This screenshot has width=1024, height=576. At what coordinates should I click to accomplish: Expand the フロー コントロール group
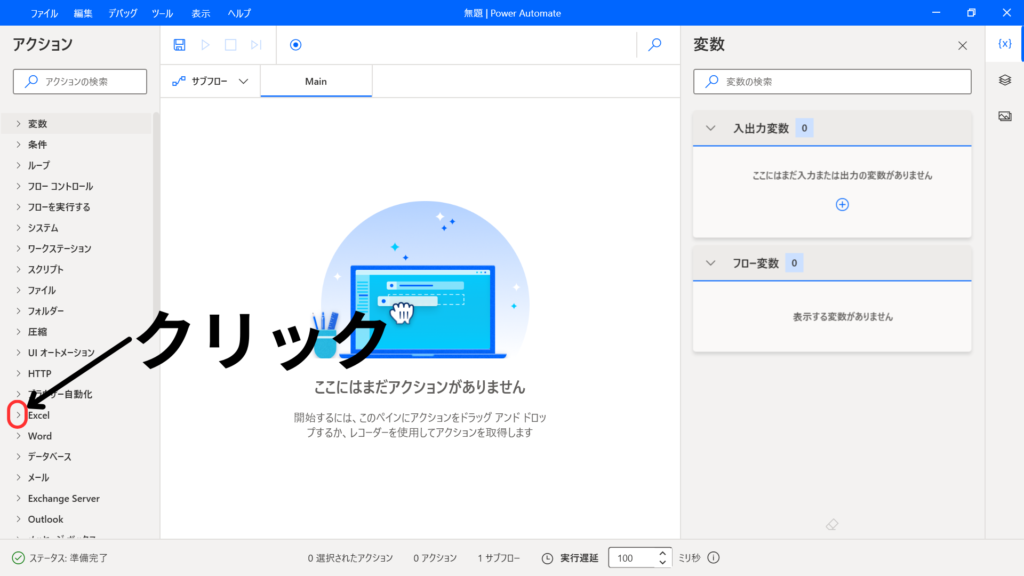point(18,186)
